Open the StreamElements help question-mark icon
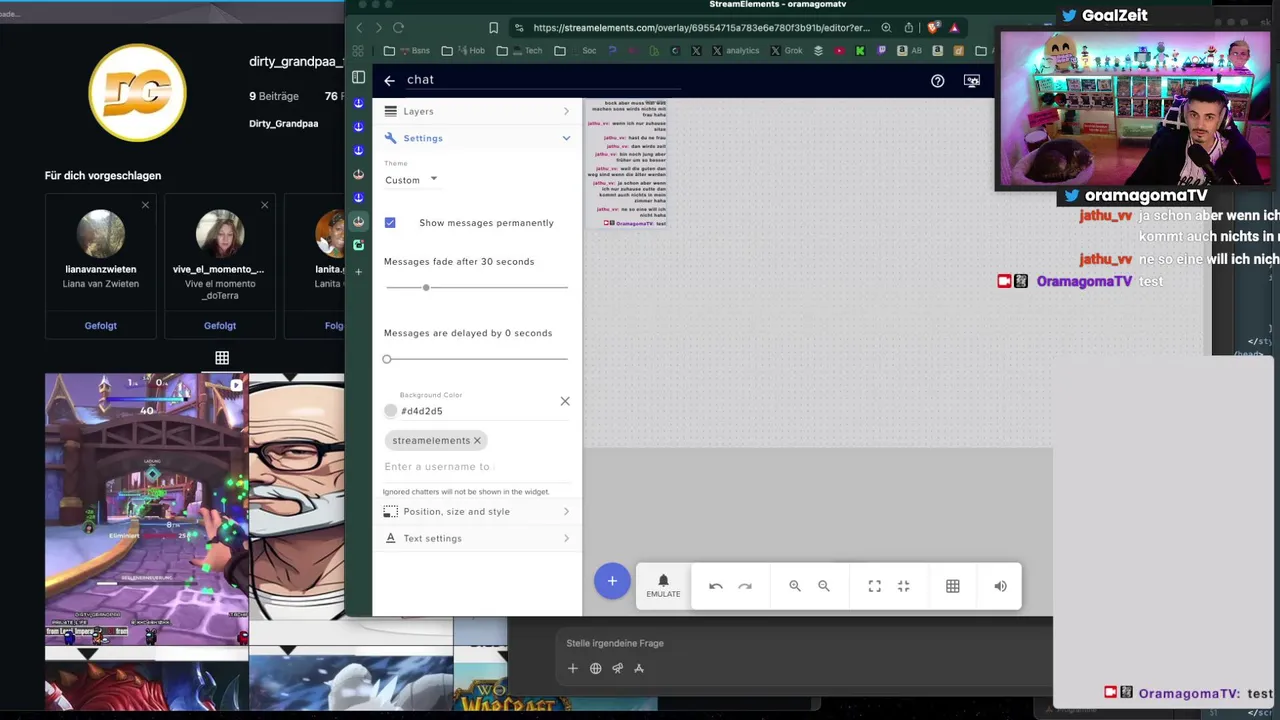Screen dimensions: 1280x720 coord(937,81)
